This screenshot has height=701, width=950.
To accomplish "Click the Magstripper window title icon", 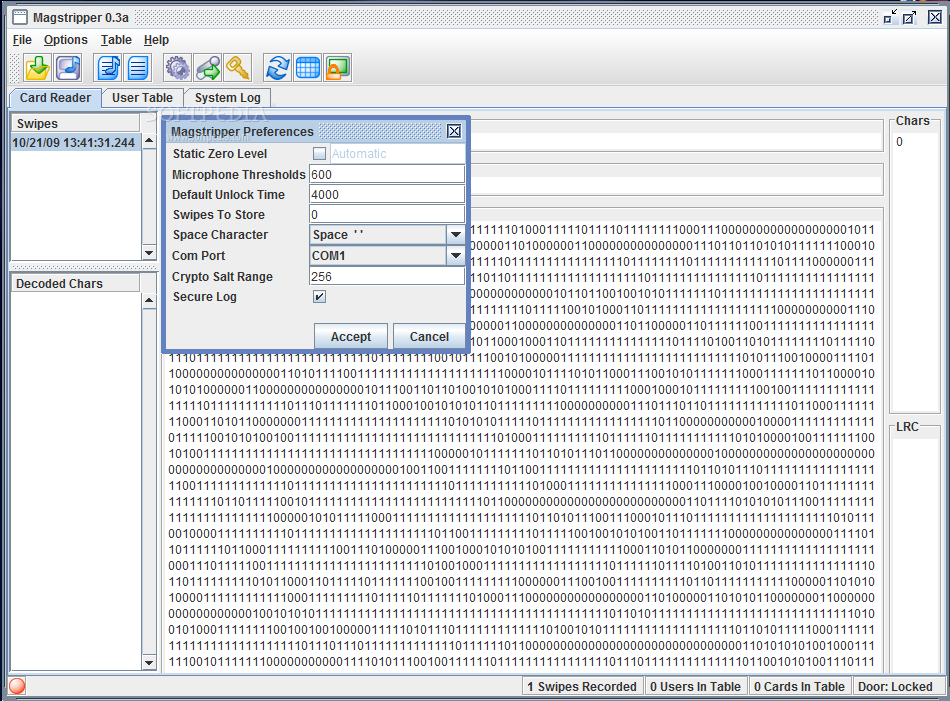I will click(20, 17).
